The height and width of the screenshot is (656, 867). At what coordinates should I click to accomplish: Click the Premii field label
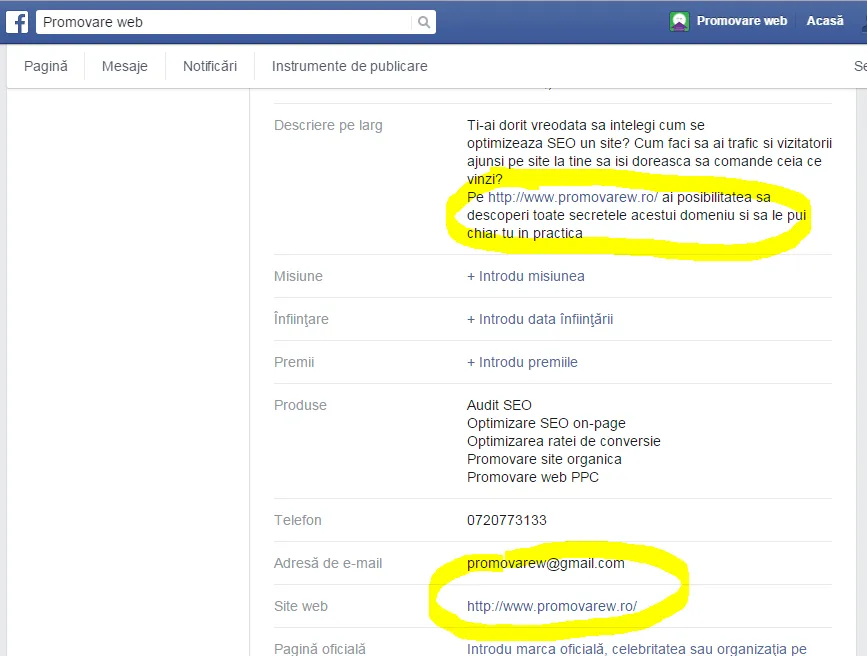(294, 362)
